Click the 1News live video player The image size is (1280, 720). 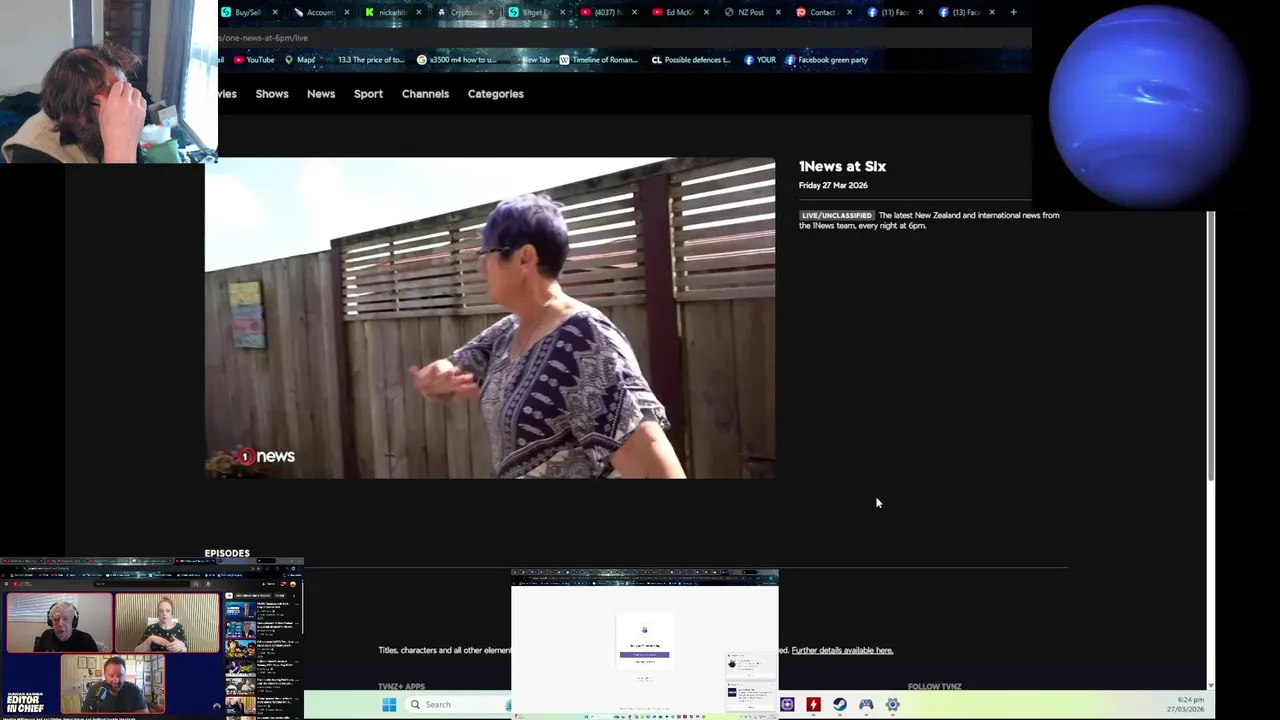coord(490,318)
